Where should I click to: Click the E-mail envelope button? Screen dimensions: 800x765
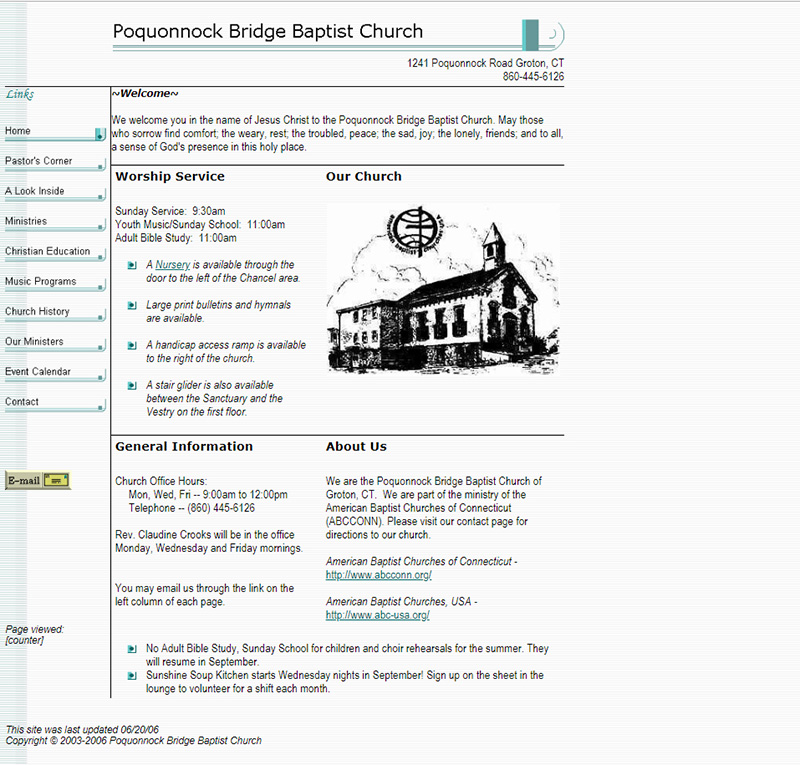coord(38,481)
